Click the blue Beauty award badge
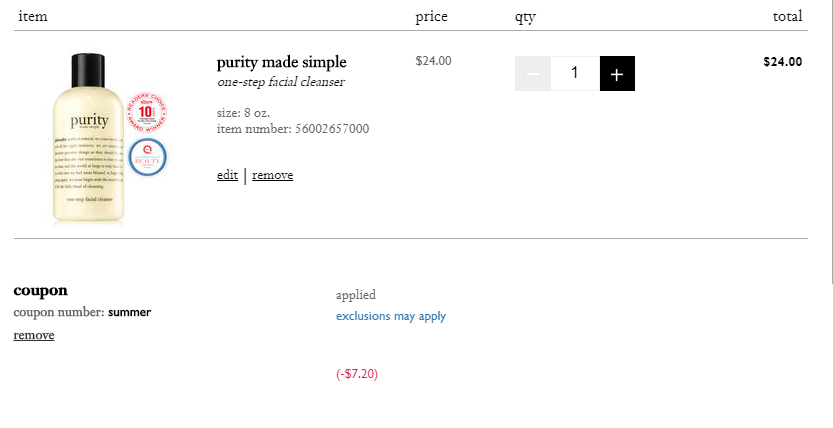This screenshot has height=428, width=833. coord(148,157)
